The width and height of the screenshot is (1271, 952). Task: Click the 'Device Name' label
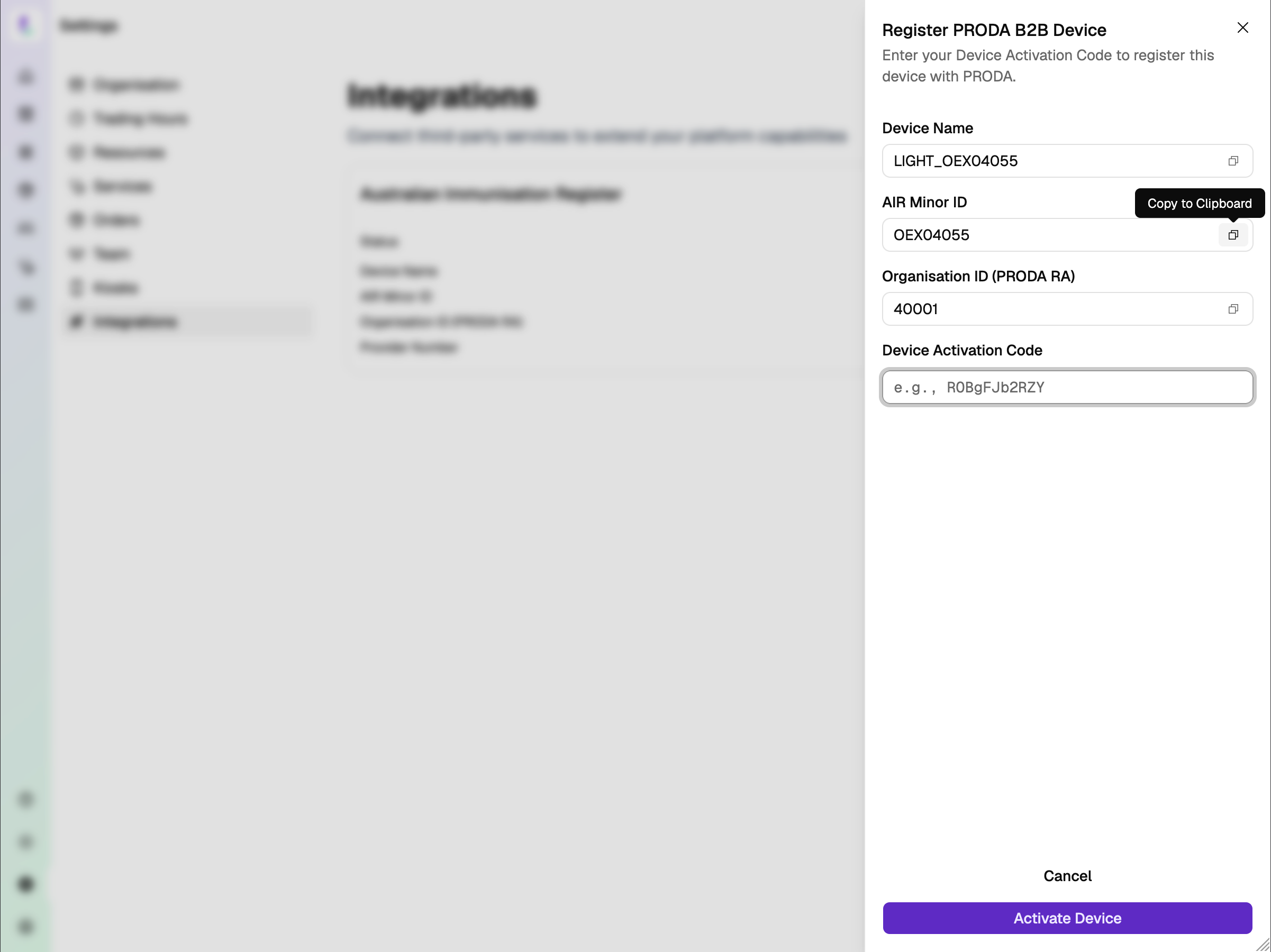click(928, 128)
